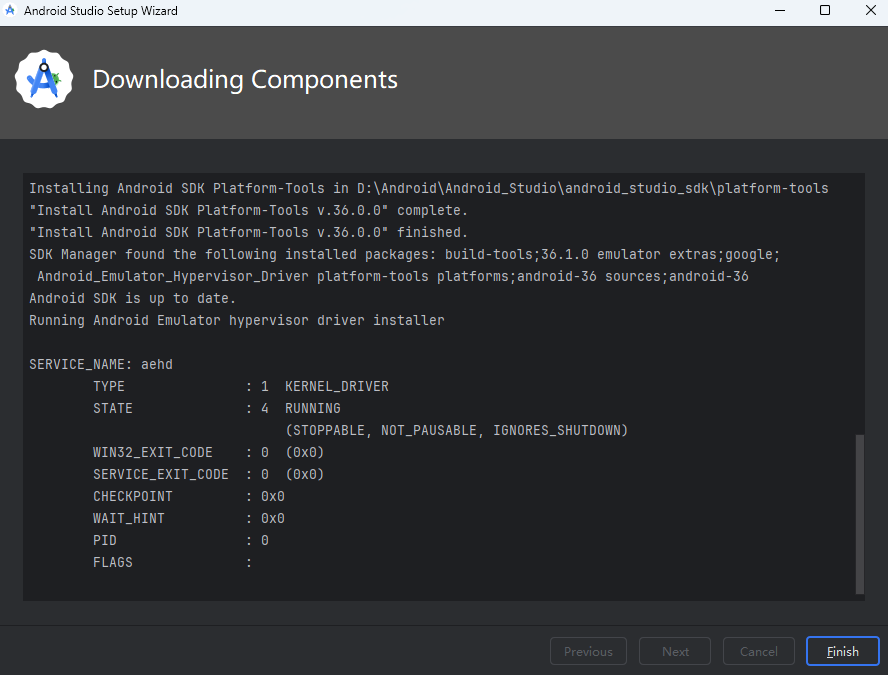
Task: Click the small Android Studio title bar icon
Action: pyautogui.click(x=10, y=10)
